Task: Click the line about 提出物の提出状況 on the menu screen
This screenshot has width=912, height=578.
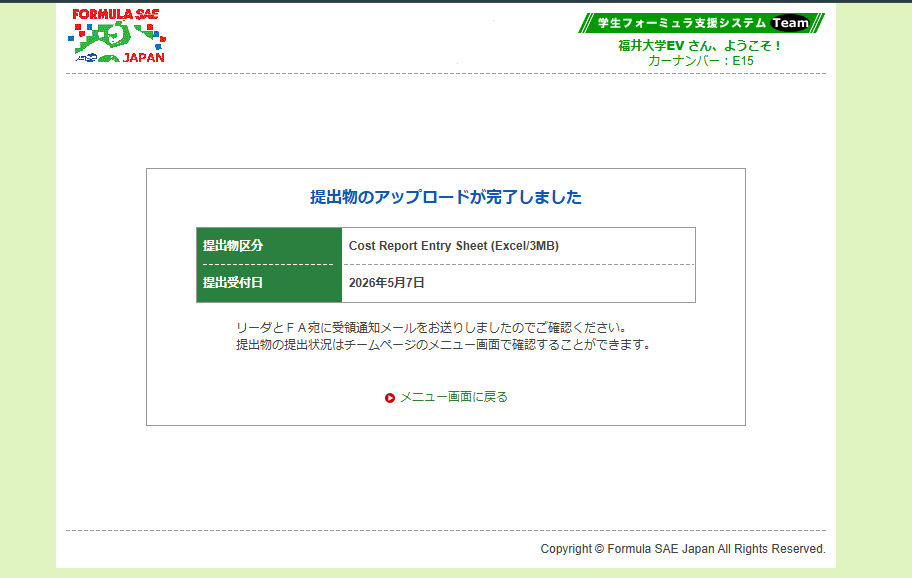Action: pos(443,345)
